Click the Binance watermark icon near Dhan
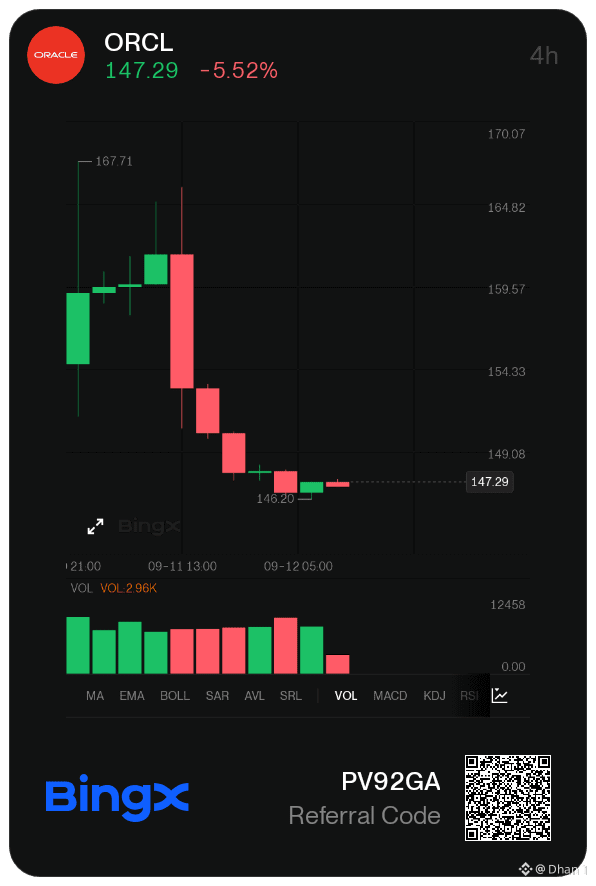596x886 pixels. coord(525,868)
